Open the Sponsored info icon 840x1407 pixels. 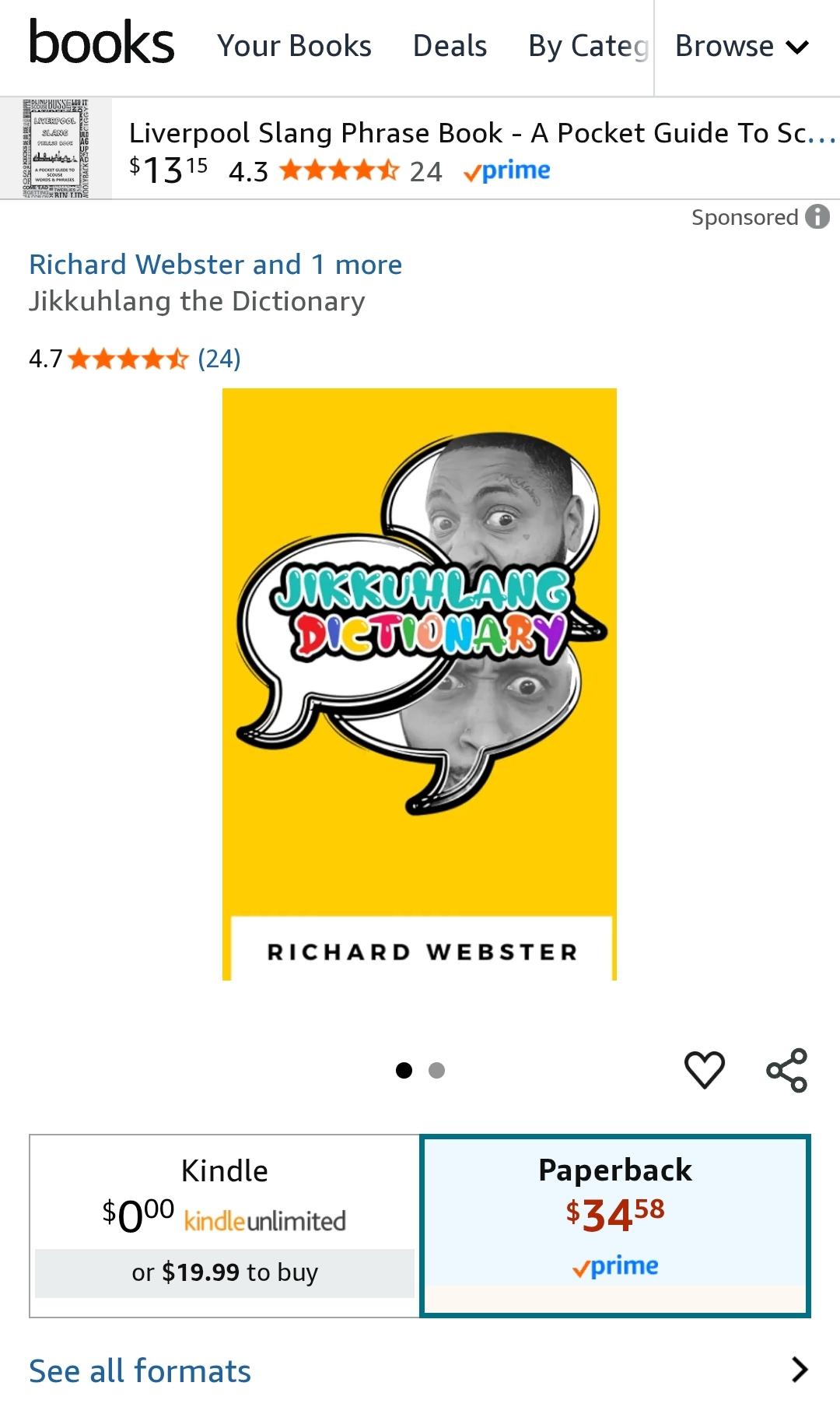tap(817, 216)
